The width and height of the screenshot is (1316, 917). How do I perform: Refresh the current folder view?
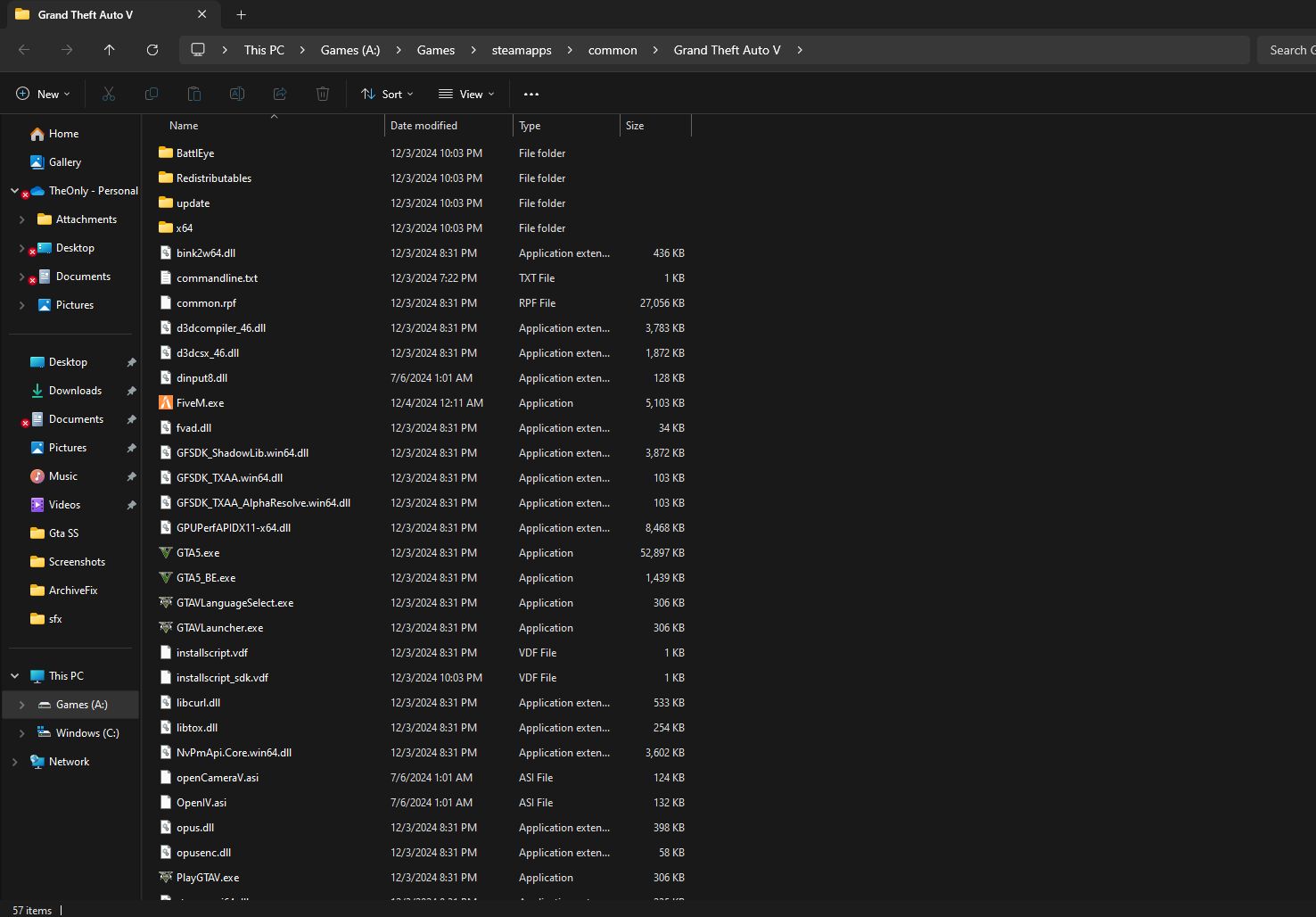(152, 50)
